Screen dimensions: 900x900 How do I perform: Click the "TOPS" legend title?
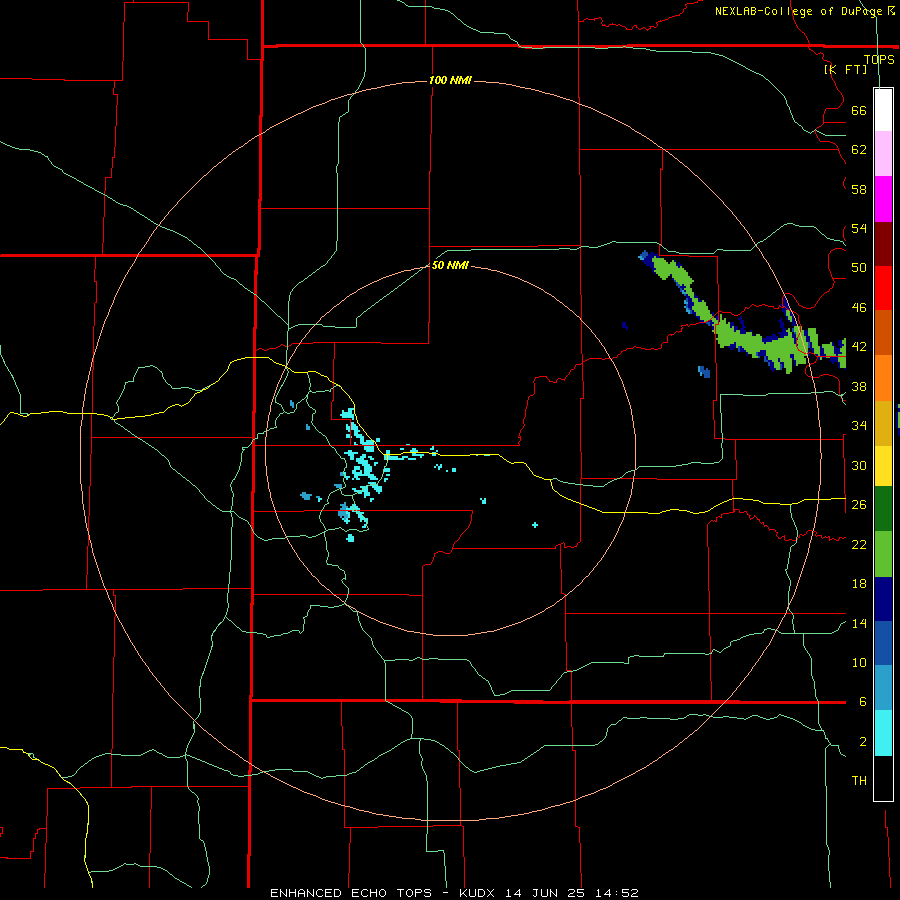tap(879, 59)
